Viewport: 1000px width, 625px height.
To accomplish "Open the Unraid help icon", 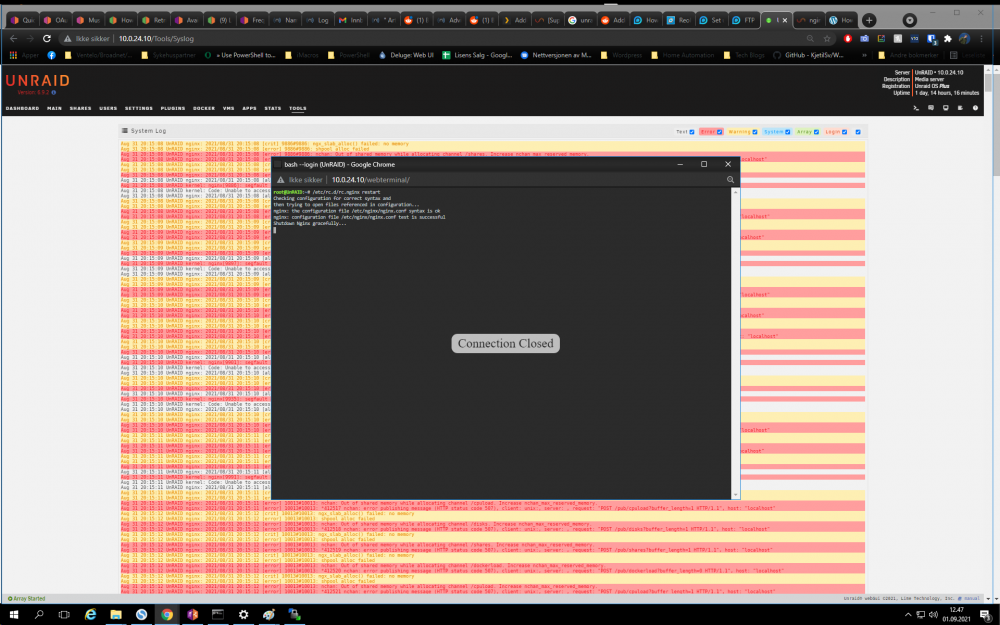I will pos(975,108).
